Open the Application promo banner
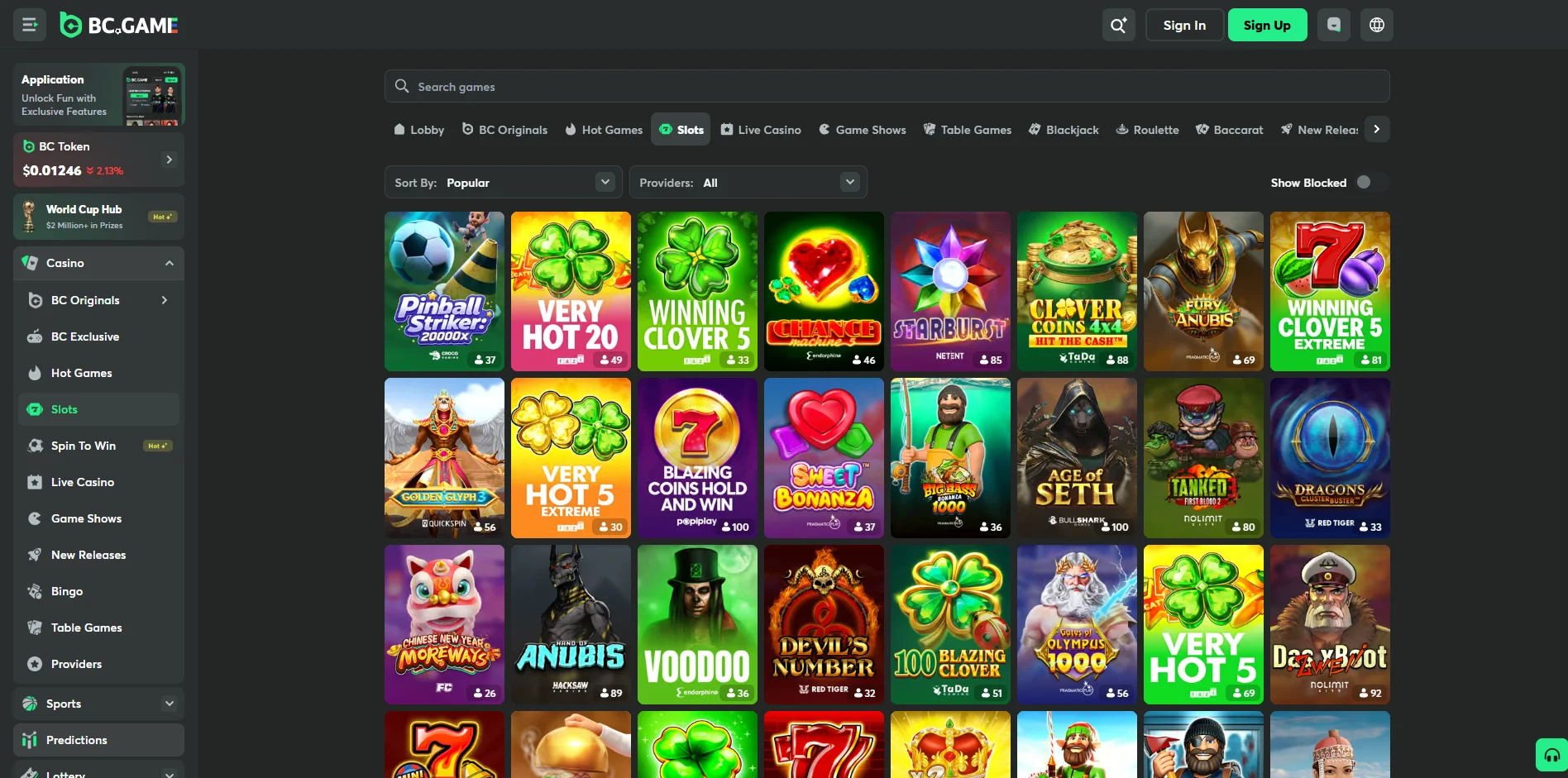The width and height of the screenshot is (1568, 778). point(98,94)
